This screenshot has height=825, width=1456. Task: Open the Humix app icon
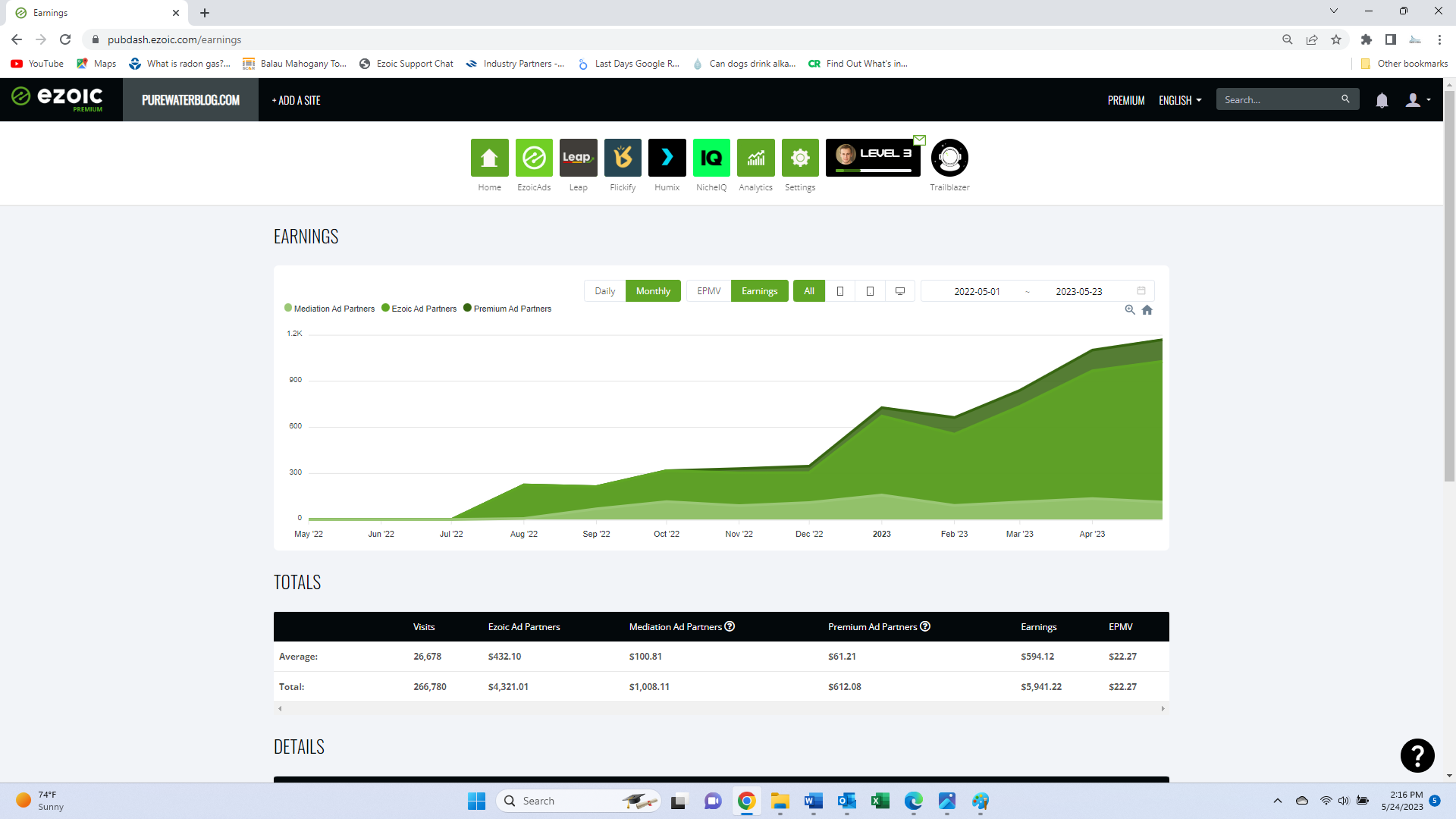coord(667,158)
